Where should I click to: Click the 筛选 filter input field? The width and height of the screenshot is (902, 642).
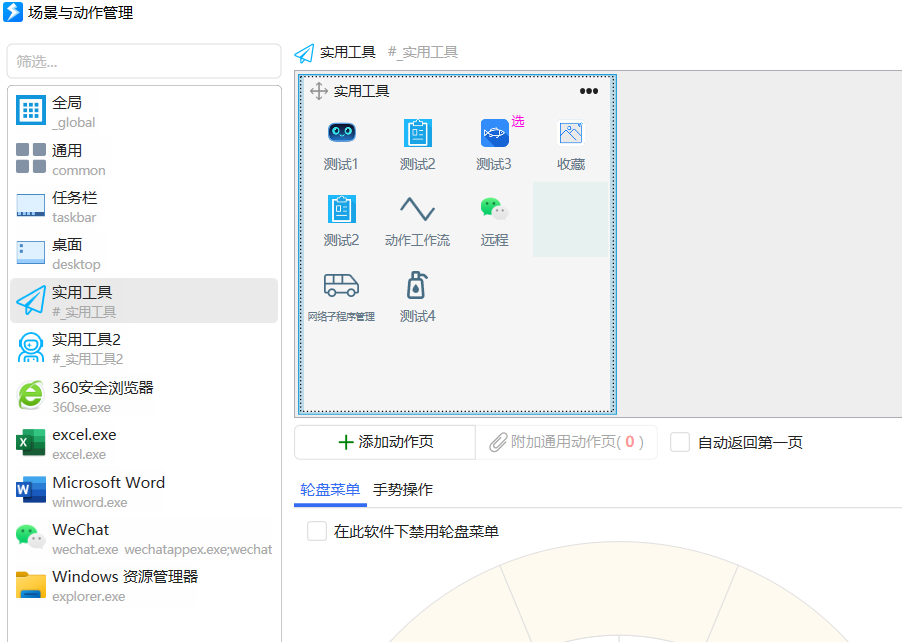pos(144,61)
